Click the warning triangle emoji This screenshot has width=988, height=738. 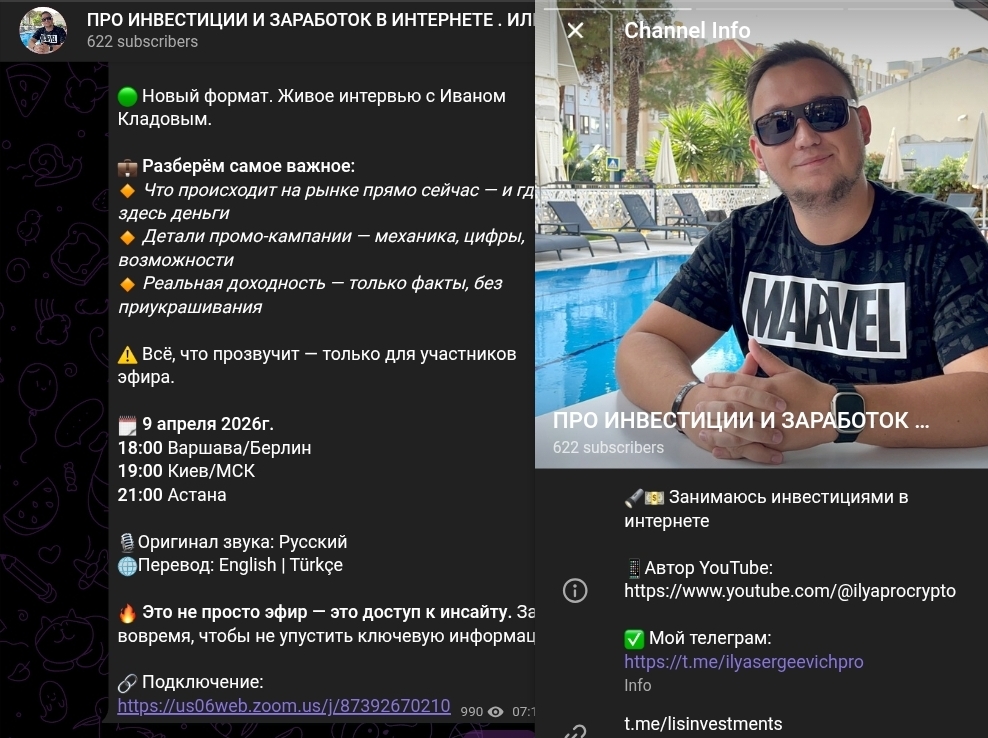[127, 355]
